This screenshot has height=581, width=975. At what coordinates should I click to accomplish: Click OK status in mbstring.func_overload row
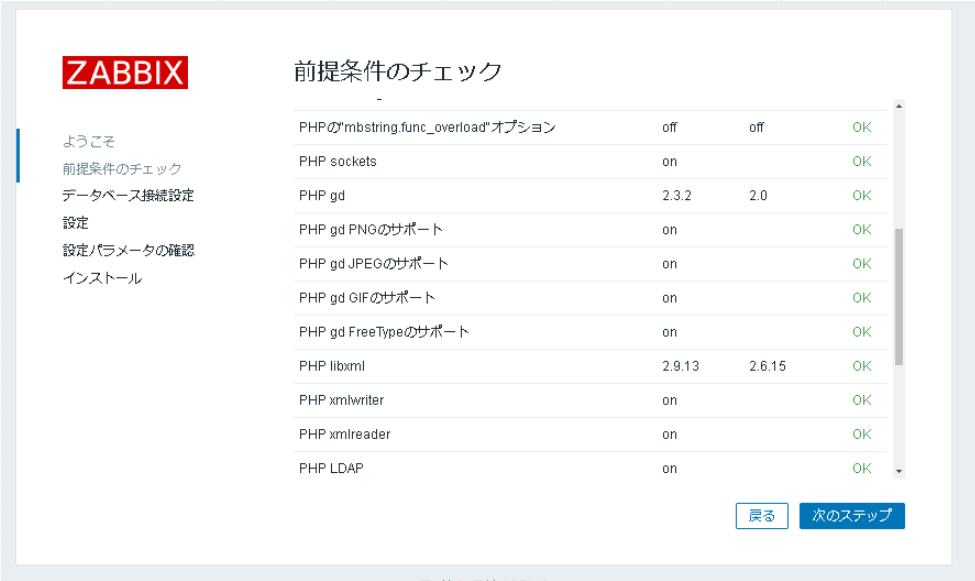(862, 128)
